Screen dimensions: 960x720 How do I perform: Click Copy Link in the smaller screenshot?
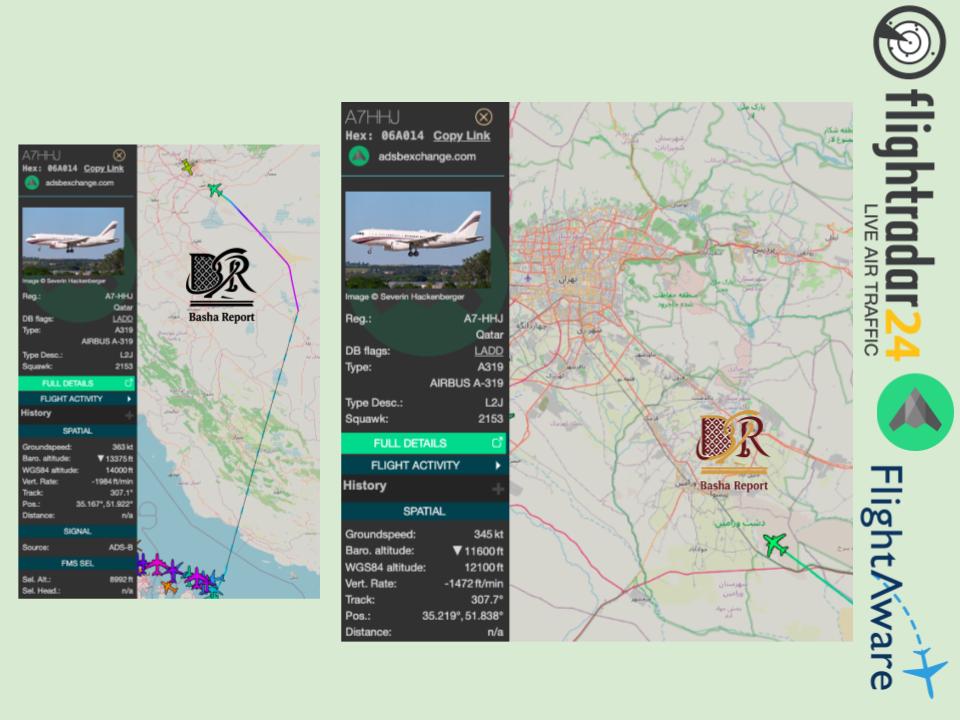[103, 168]
